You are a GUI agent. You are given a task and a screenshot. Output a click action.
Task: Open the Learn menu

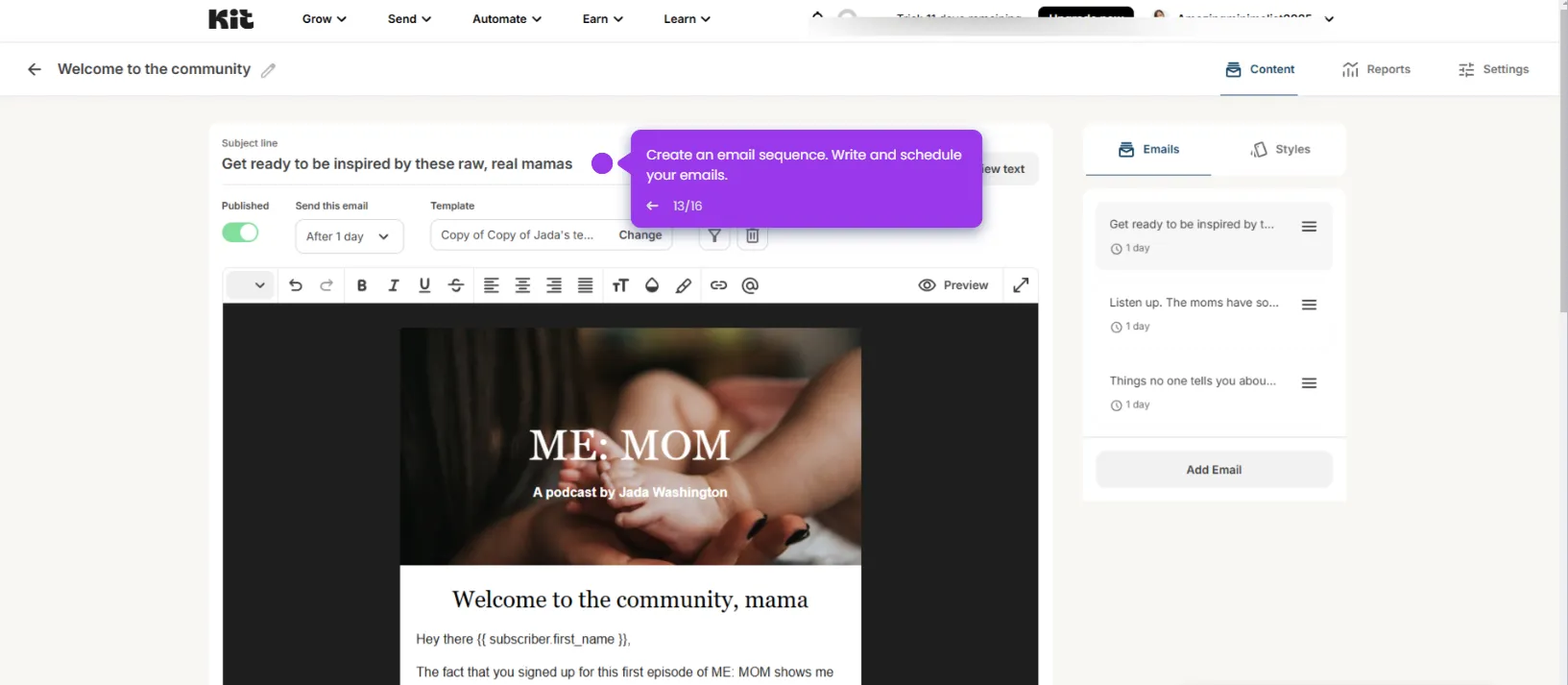pyautogui.click(x=687, y=18)
